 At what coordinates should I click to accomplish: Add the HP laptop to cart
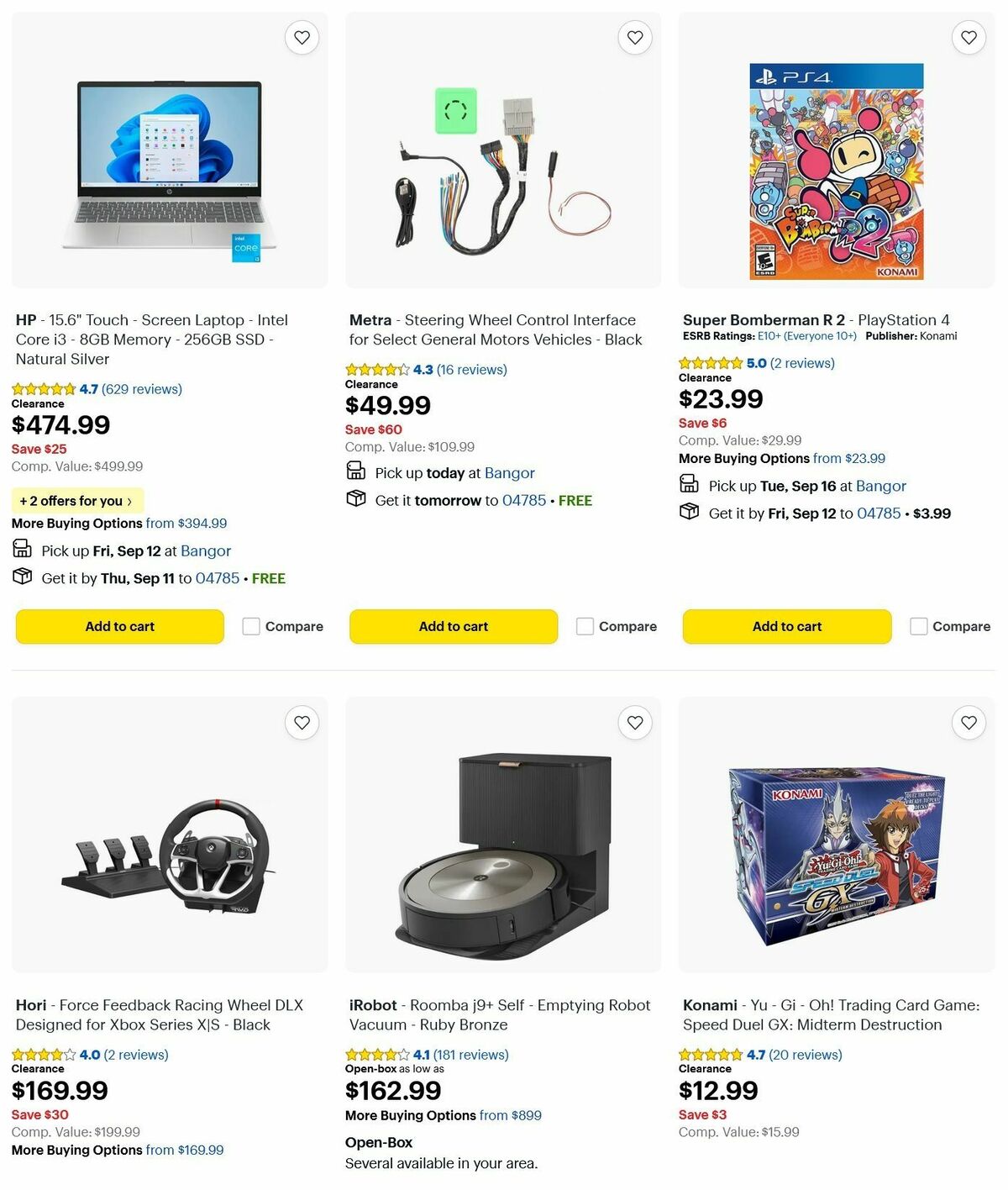point(118,626)
